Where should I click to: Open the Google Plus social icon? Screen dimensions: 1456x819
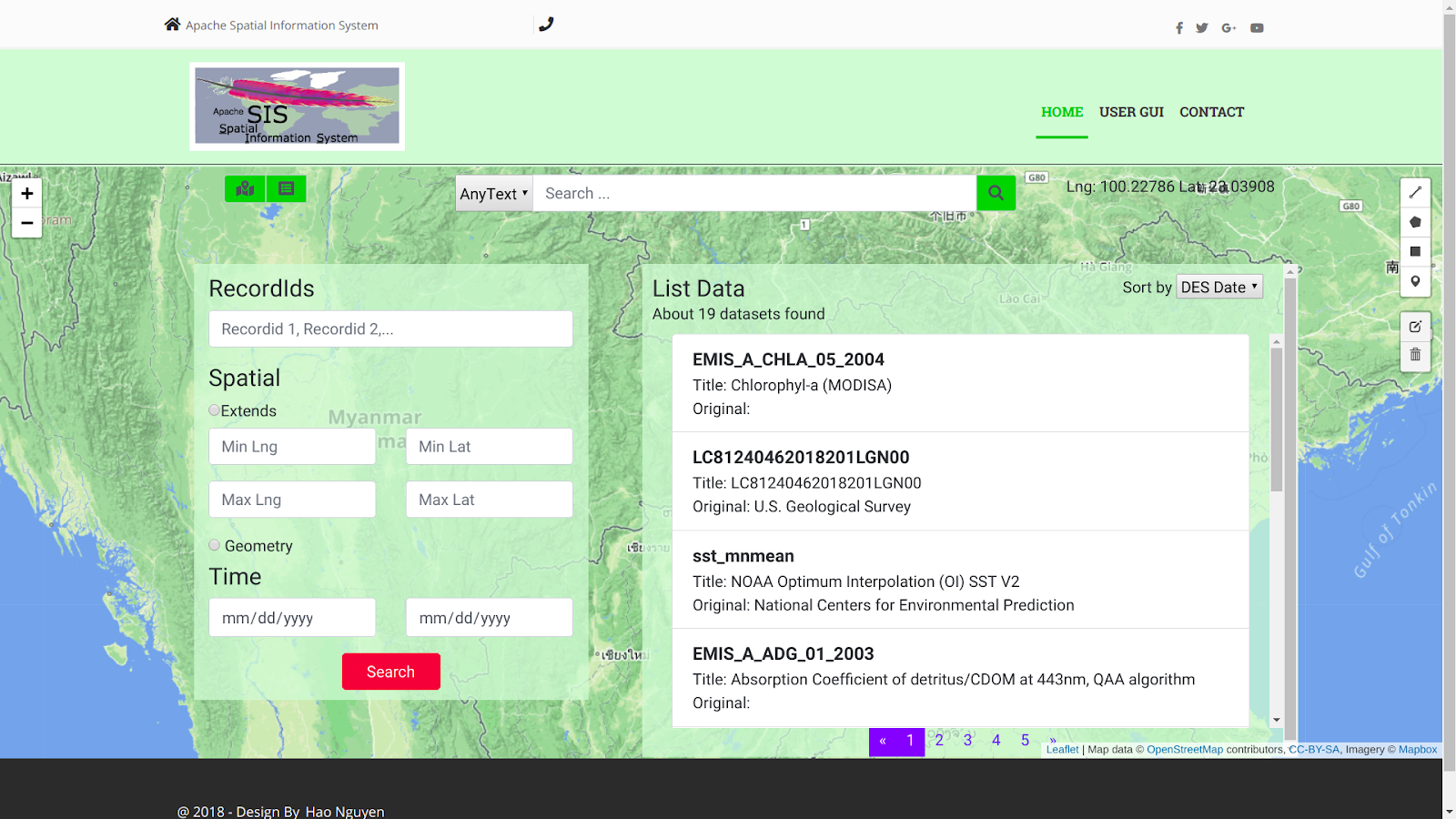click(x=1228, y=28)
